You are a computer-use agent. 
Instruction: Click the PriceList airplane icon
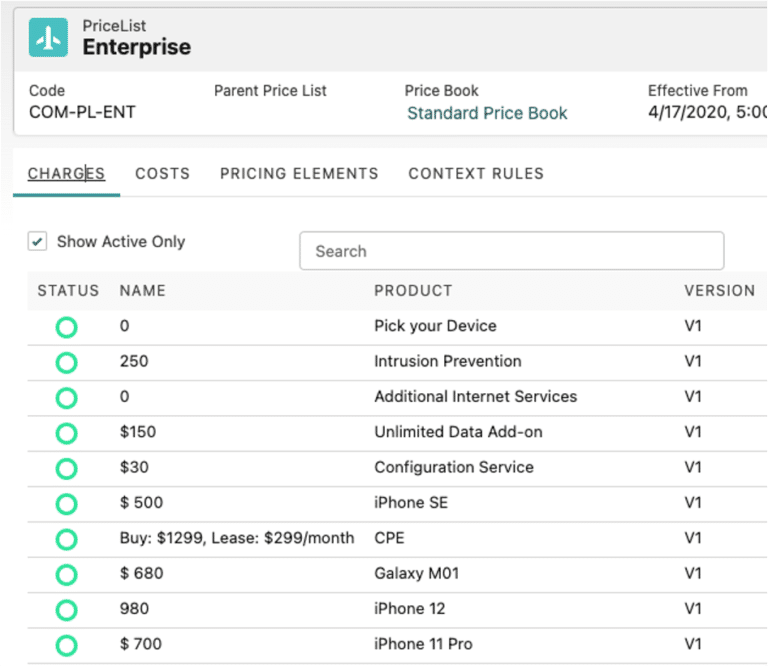48,38
